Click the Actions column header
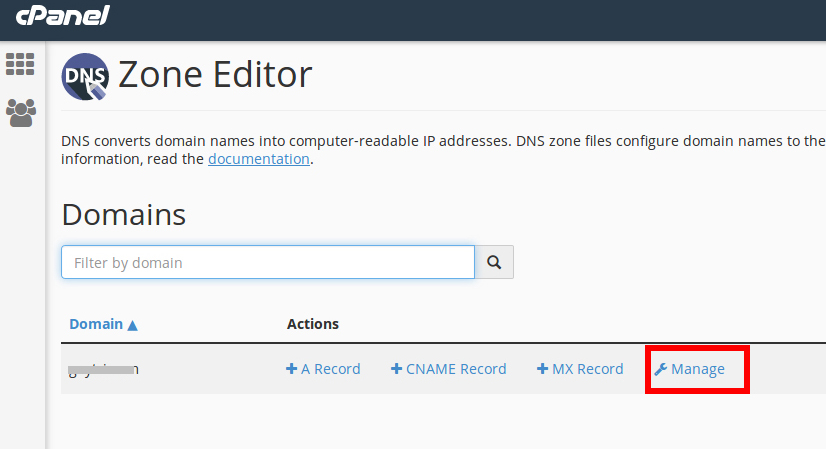Viewport: 826px width, 449px height. [x=313, y=324]
